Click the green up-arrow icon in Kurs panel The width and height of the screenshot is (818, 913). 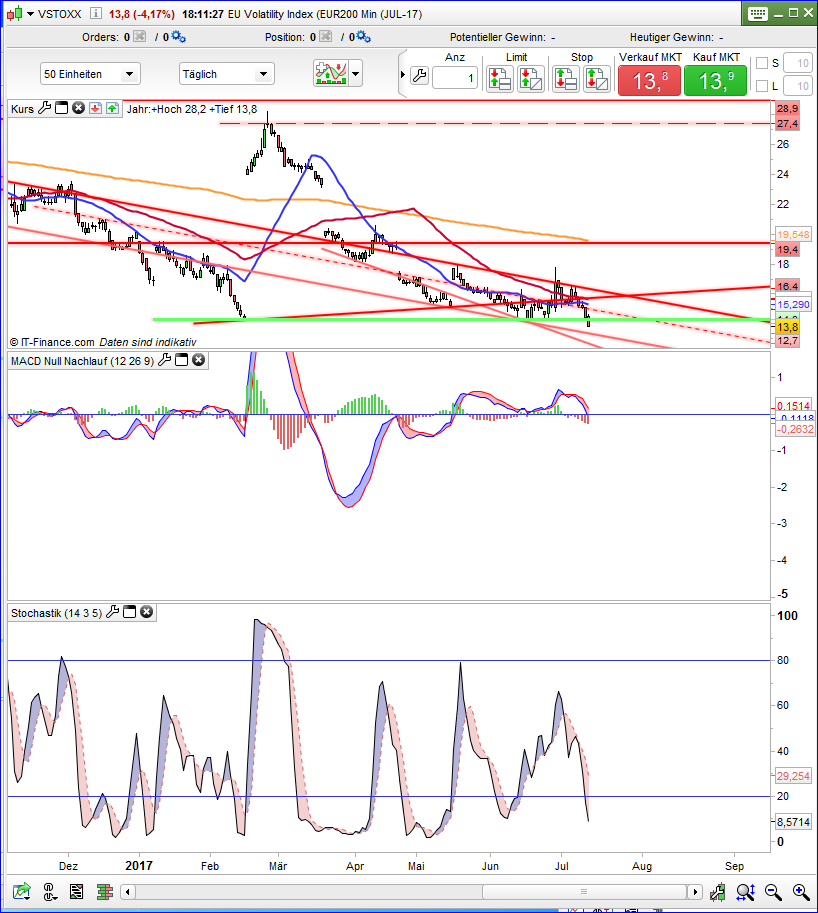(x=112, y=108)
